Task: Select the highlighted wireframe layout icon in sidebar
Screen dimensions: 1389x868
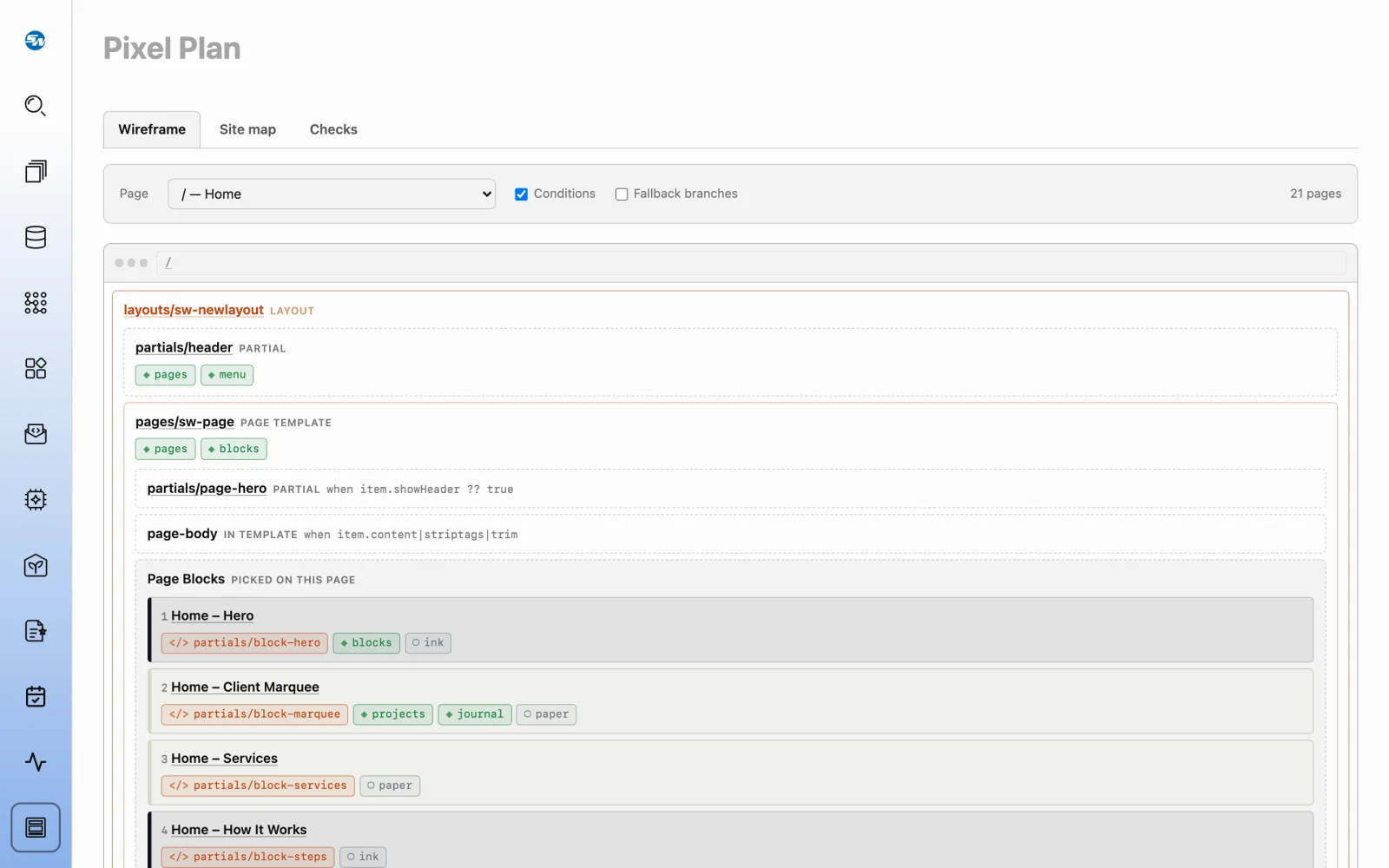Action: pyautogui.click(x=36, y=827)
